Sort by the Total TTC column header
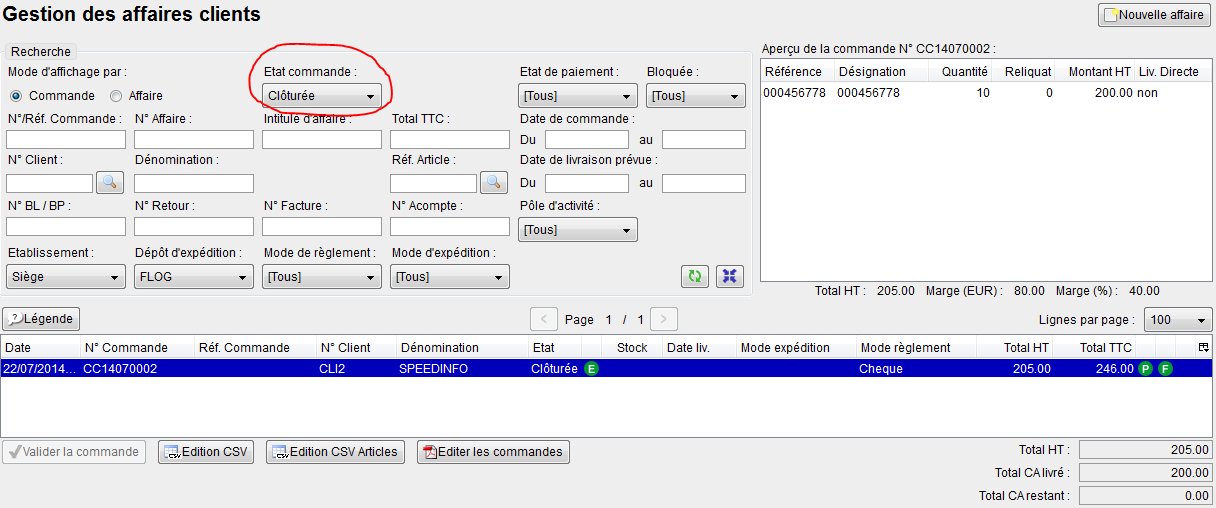 click(1097, 347)
